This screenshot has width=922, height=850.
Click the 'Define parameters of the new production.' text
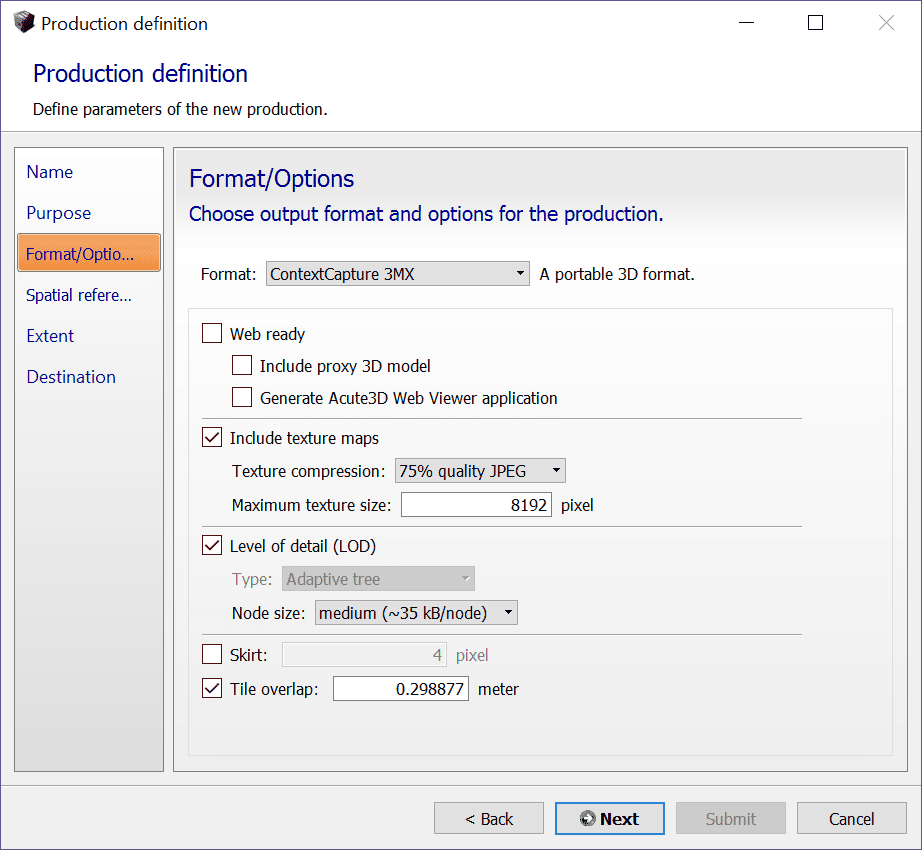coord(180,109)
